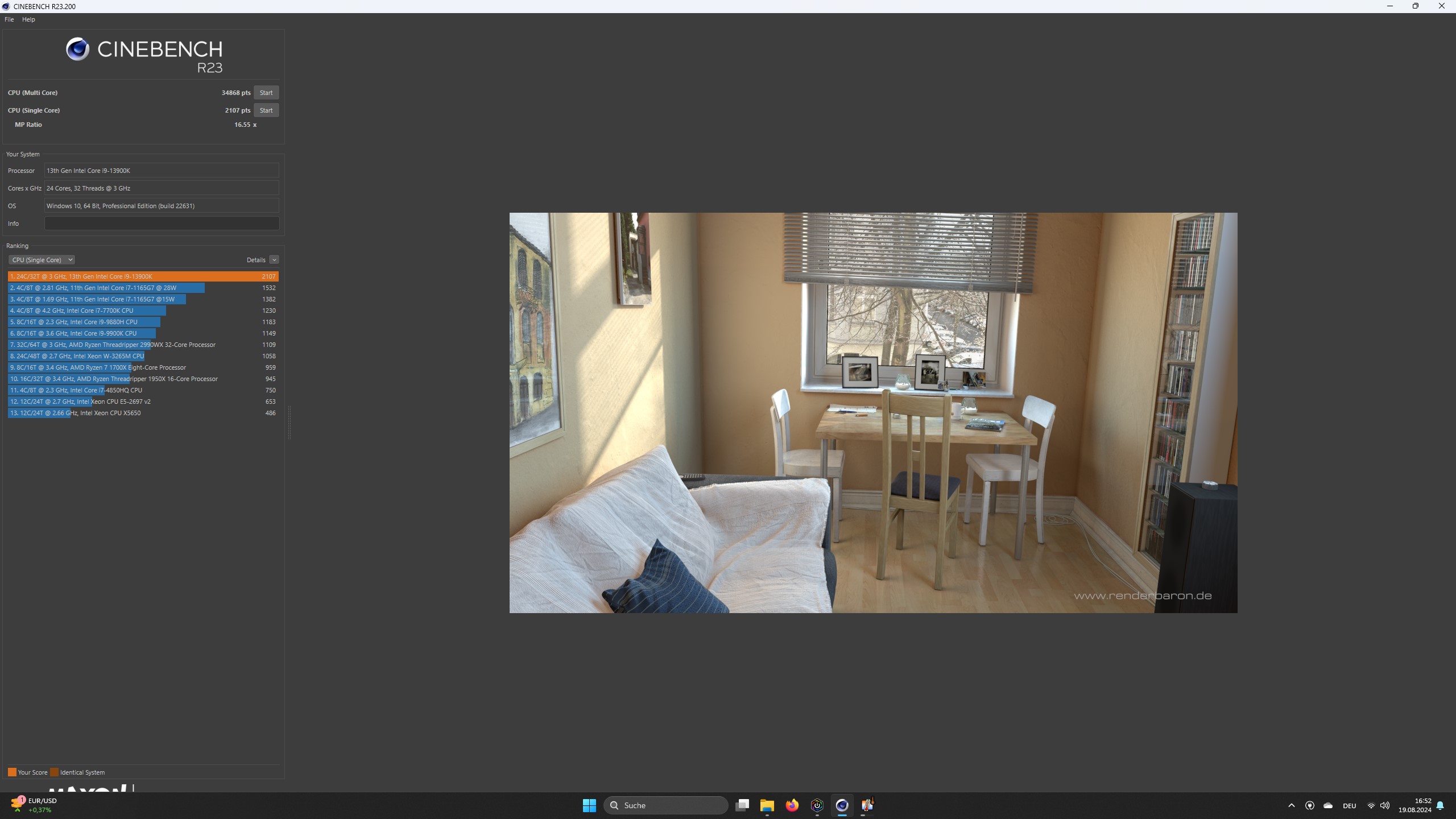Click the empty Info input field
This screenshot has width=1456, height=819.
click(x=162, y=224)
